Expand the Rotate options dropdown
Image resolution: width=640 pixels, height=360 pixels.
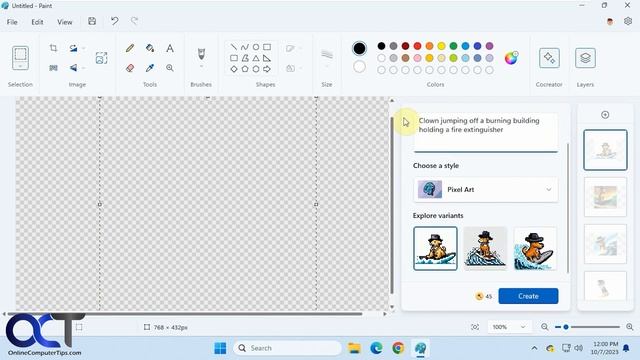[x=84, y=48]
